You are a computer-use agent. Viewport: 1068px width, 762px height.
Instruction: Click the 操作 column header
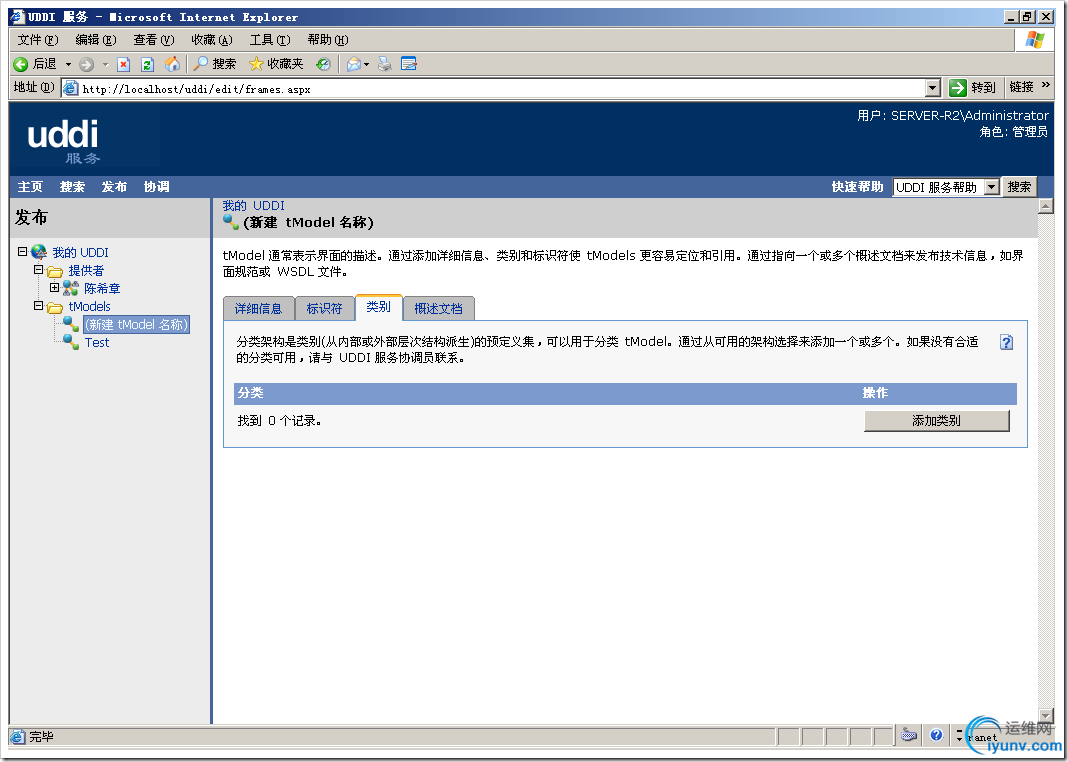[x=875, y=393]
